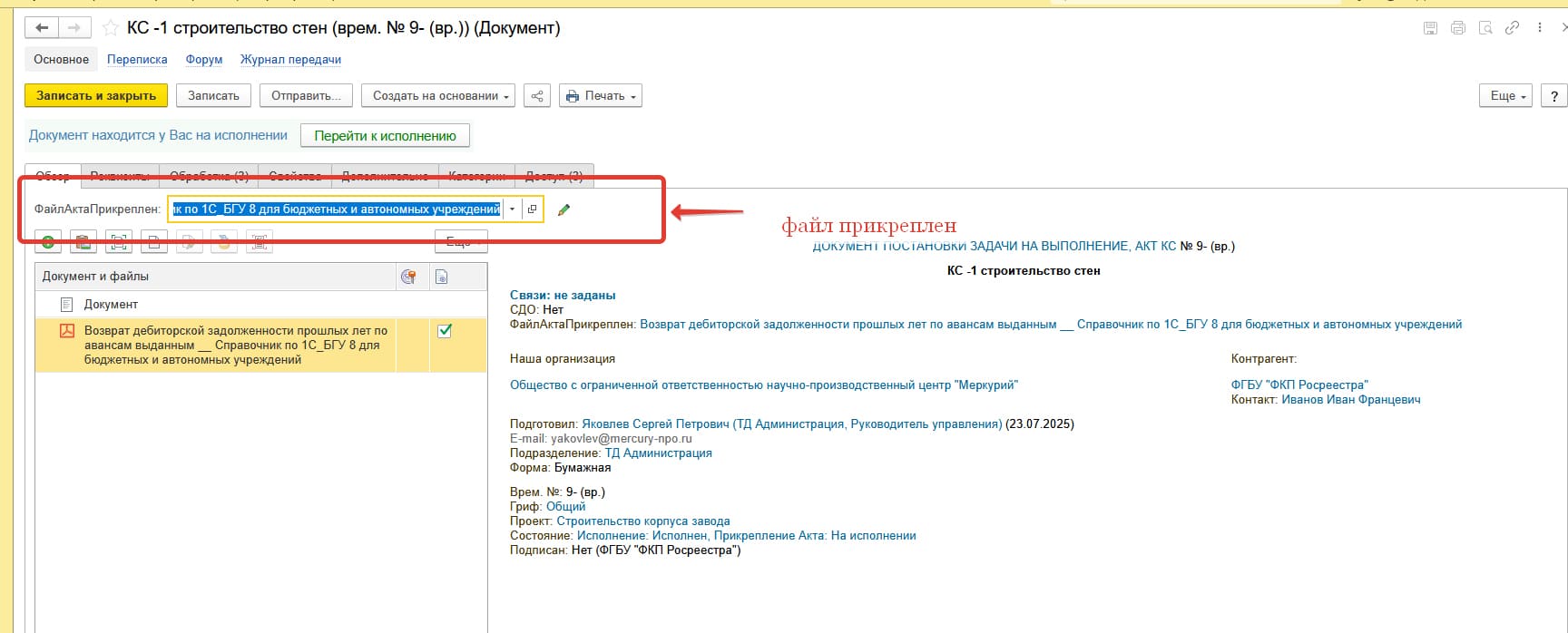The width and height of the screenshot is (1568, 633).
Task: Click the back arrow navigation button
Action: [x=42, y=28]
